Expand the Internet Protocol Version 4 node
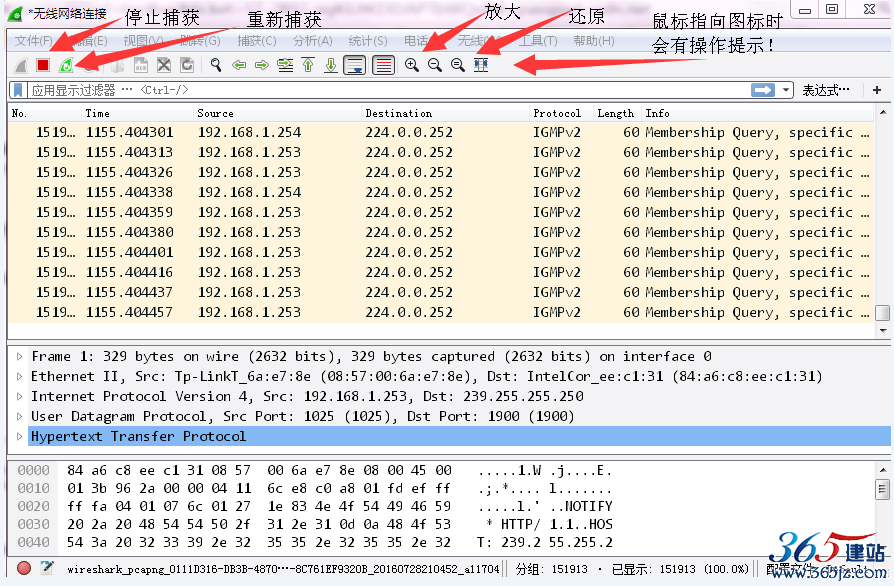Screen dimensions: 894x586 click(19, 397)
